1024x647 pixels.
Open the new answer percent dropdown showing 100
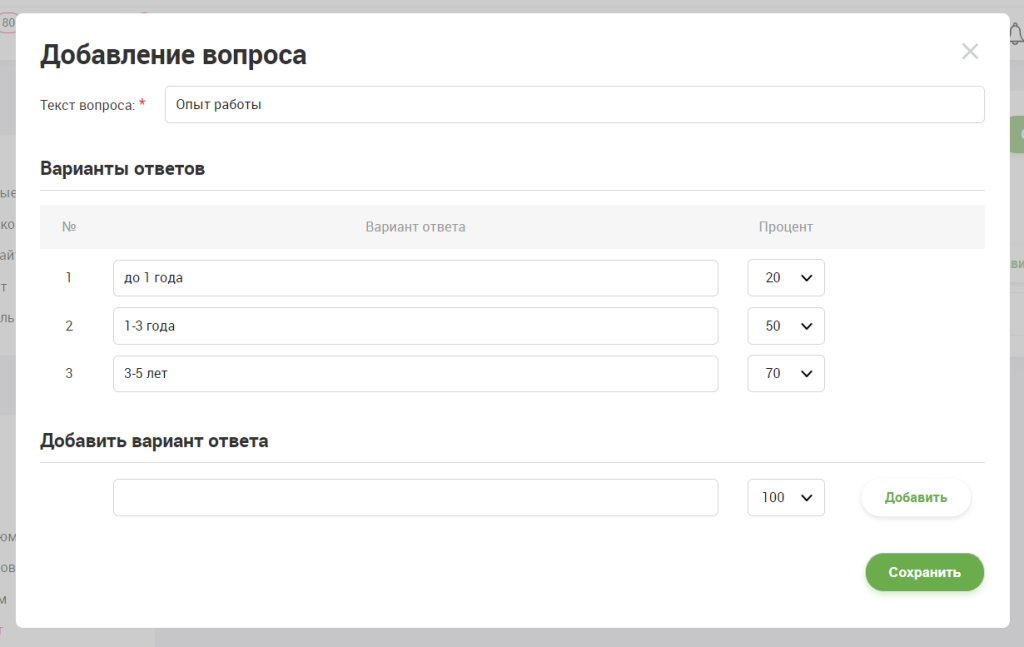point(786,497)
